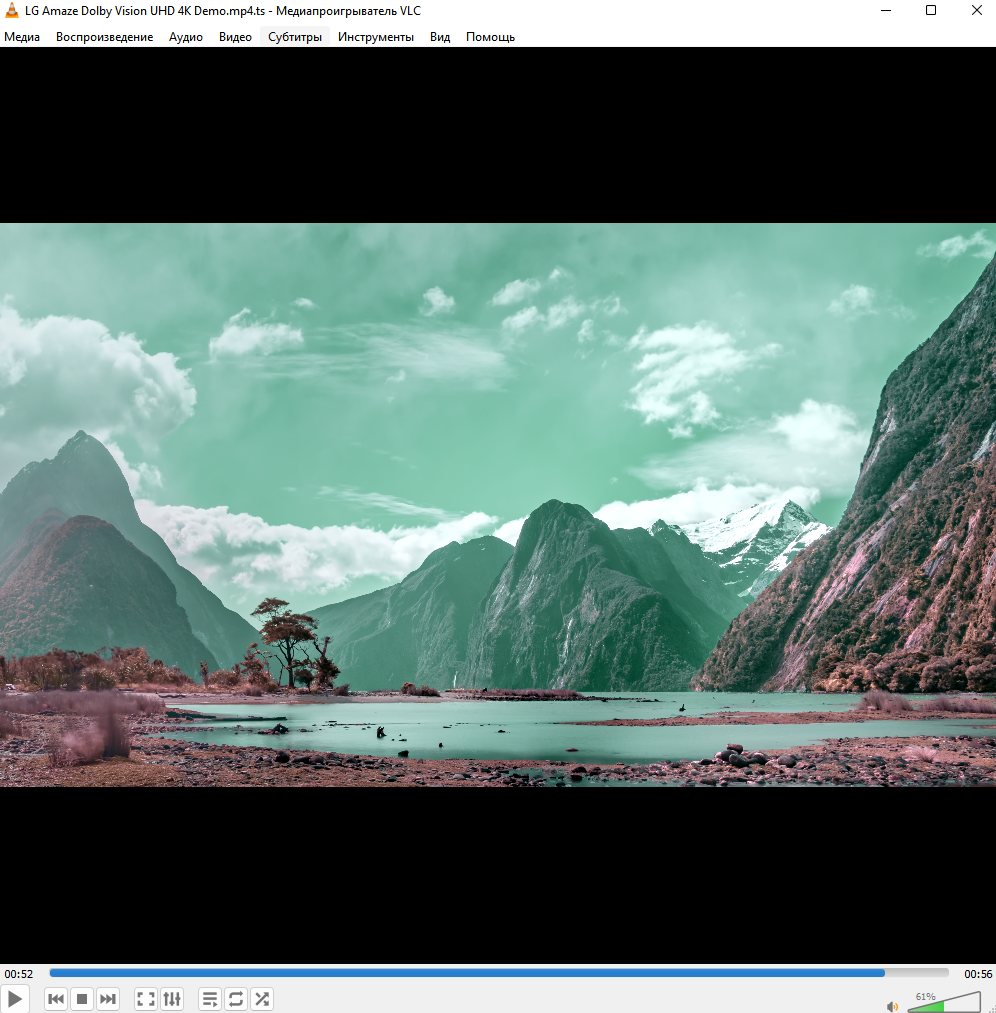The width and height of the screenshot is (996, 1013).
Task: Stop playback with the square button
Action: 82,999
